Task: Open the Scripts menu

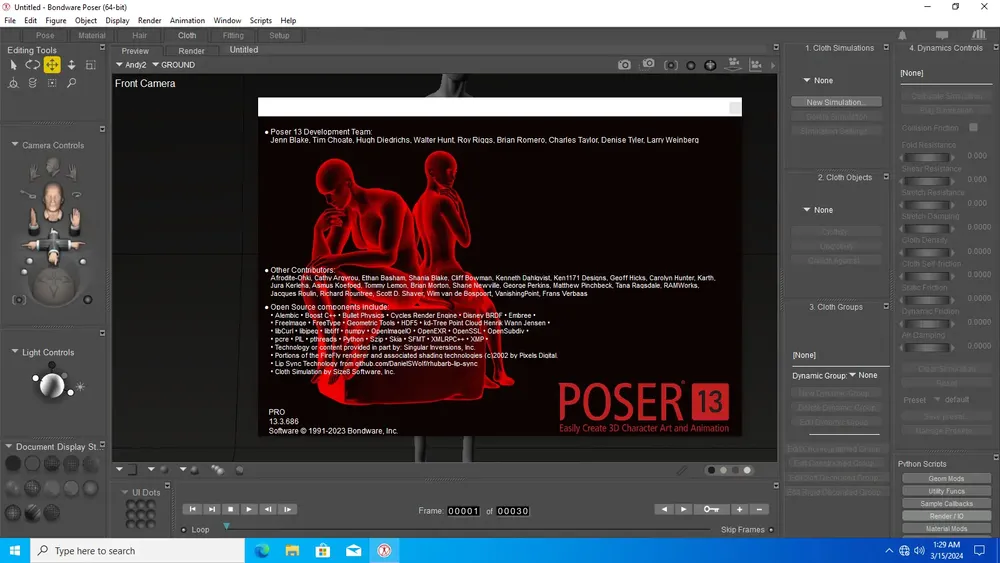Action: pyautogui.click(x=261, y=20)
